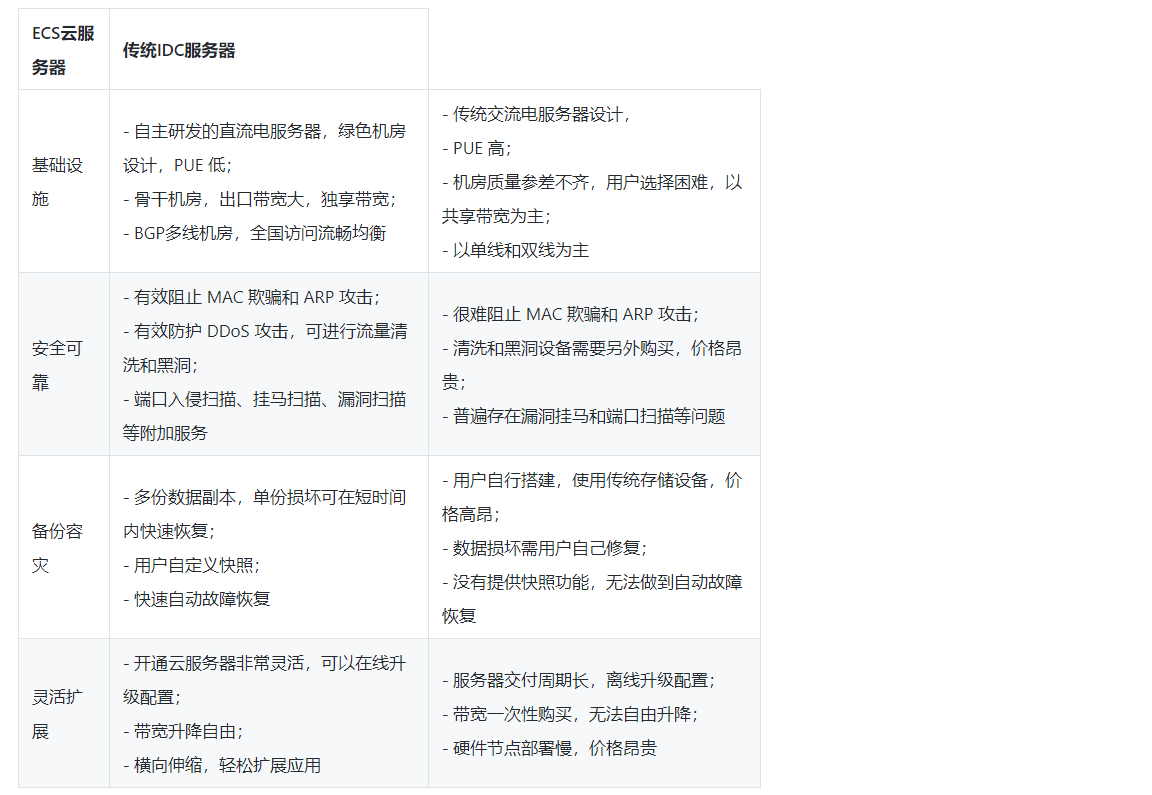
Task: Click text '普遍存在漏洞挂马和端口扫描等问题'
Action: (x=589, y=416)
